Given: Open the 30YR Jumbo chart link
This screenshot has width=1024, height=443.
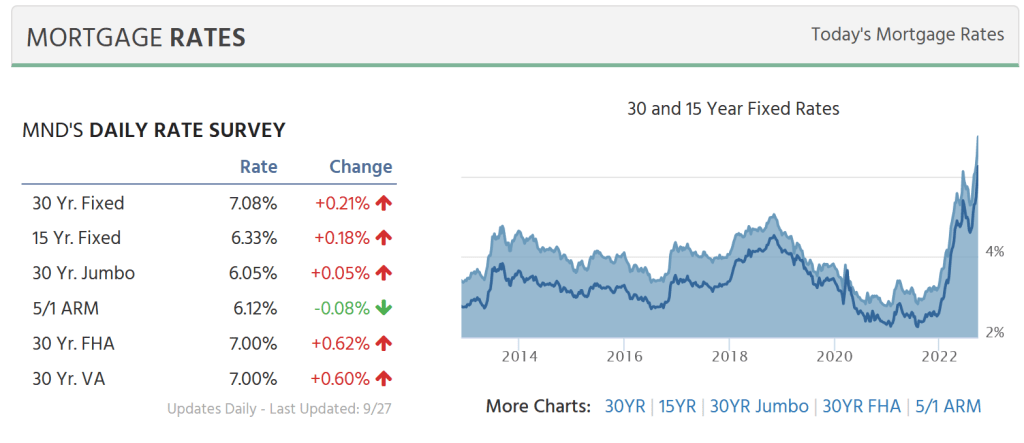Looking at the screenshot, I should pyautogui.click(x=759, y=406).
